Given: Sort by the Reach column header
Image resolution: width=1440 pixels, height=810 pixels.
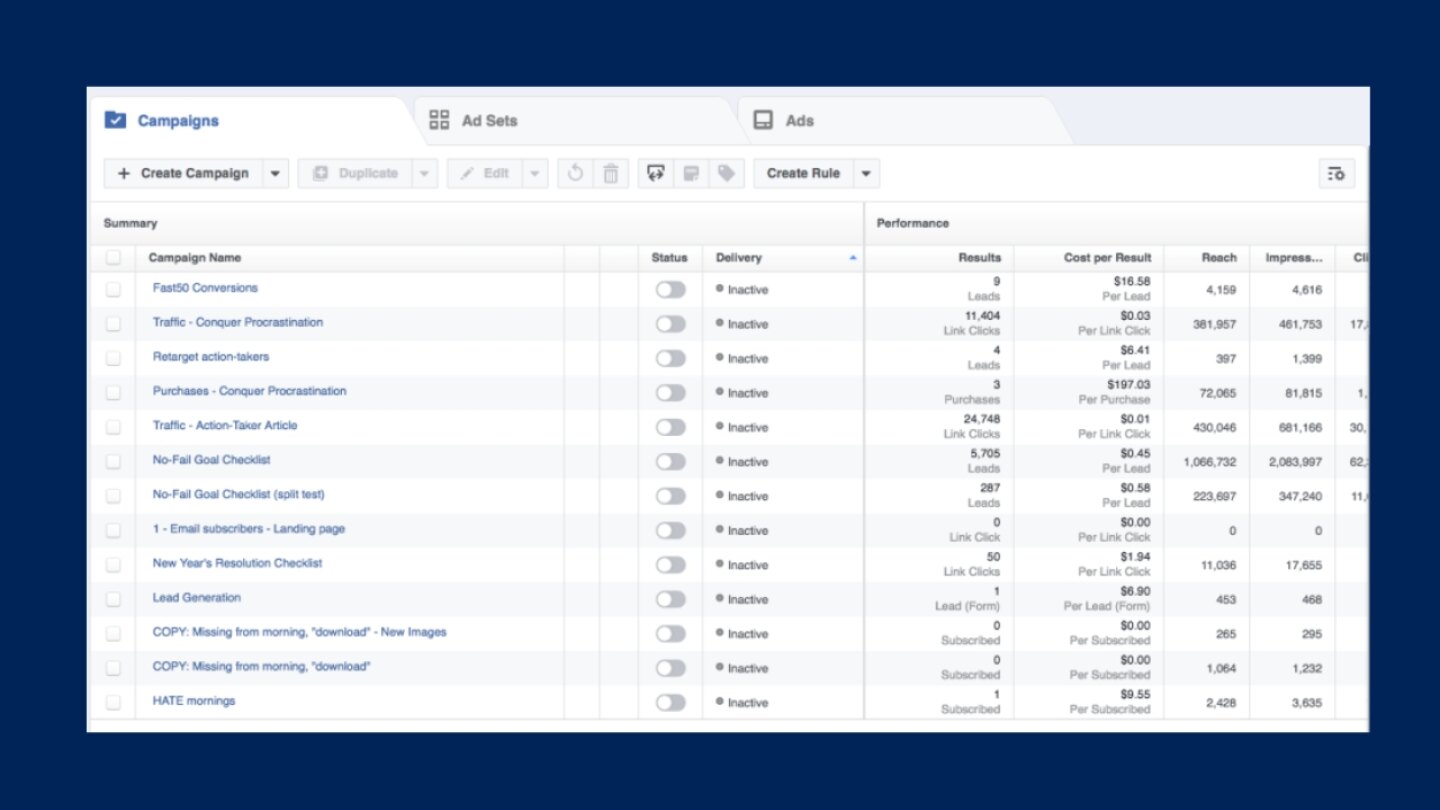Looking at the screenshot, I should point(1219,258).
